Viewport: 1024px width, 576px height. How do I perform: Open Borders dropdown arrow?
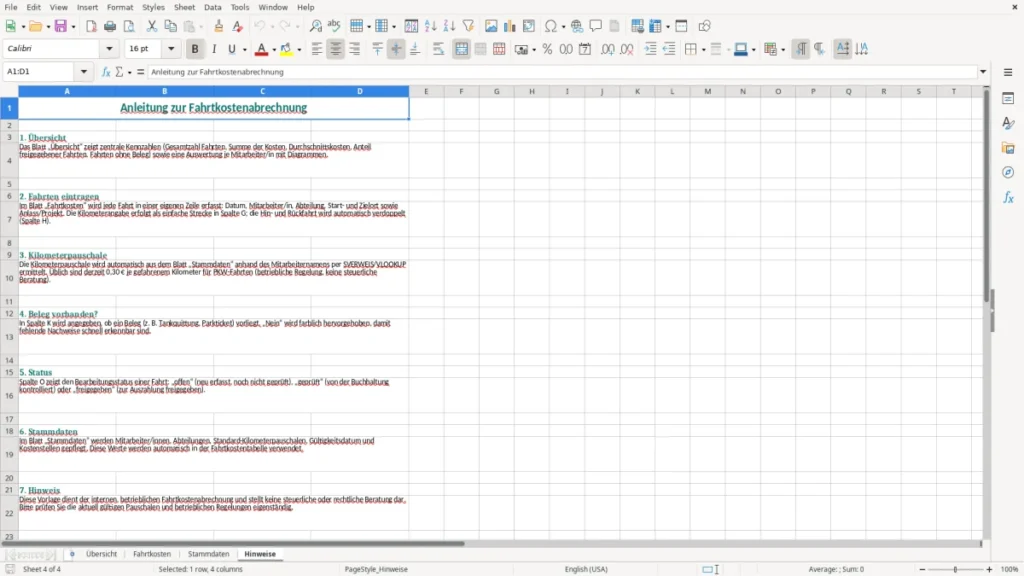[x=703, y=50]
